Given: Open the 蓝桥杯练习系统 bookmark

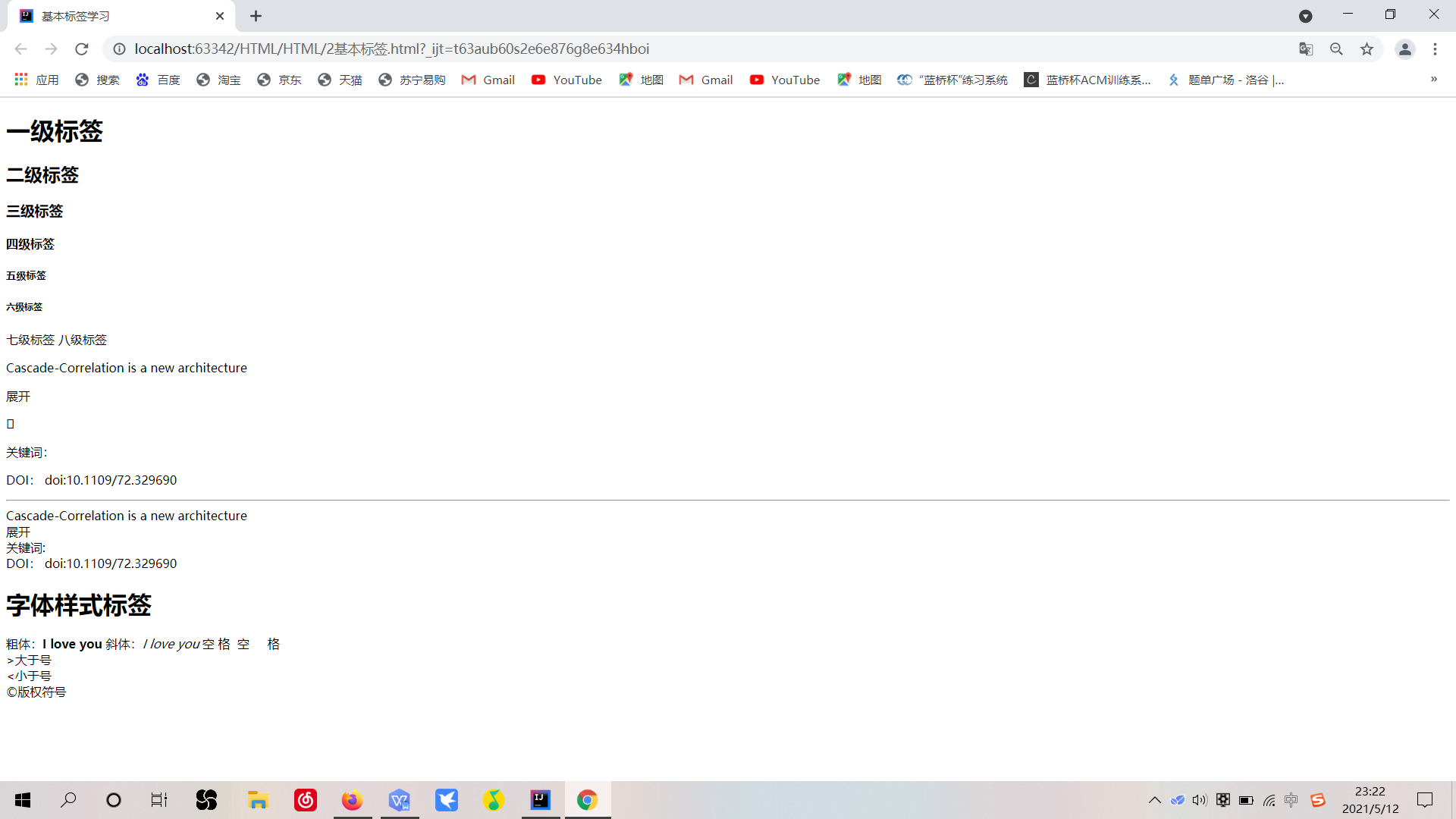Looking at the screenshot, I should click(x=952, y=80).
